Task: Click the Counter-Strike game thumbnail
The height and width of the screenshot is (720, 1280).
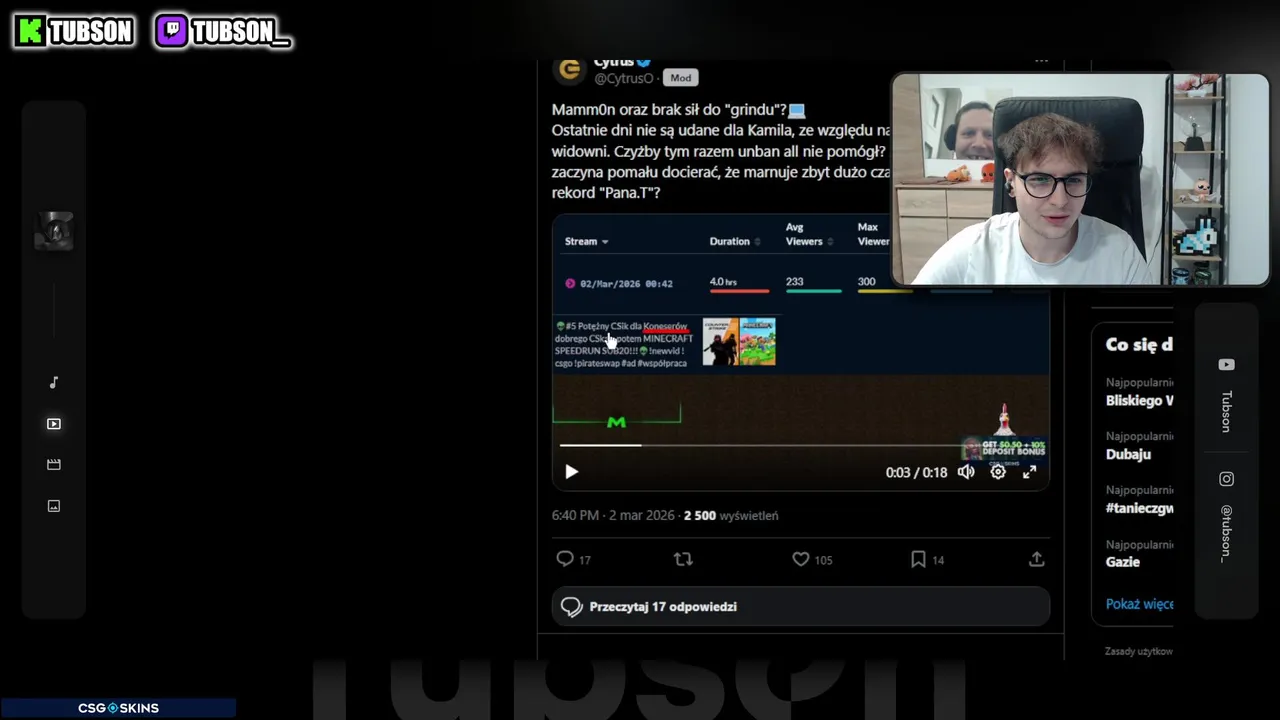Action: pyautogui.click(x=720, y=341)
